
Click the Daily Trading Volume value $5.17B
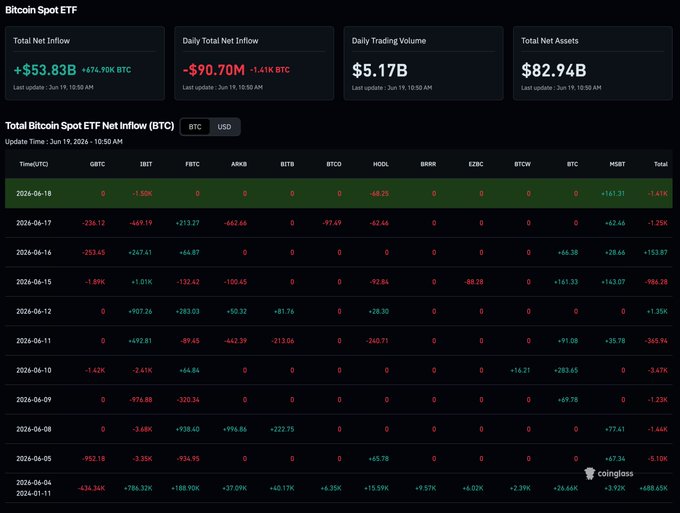(380, 70)
